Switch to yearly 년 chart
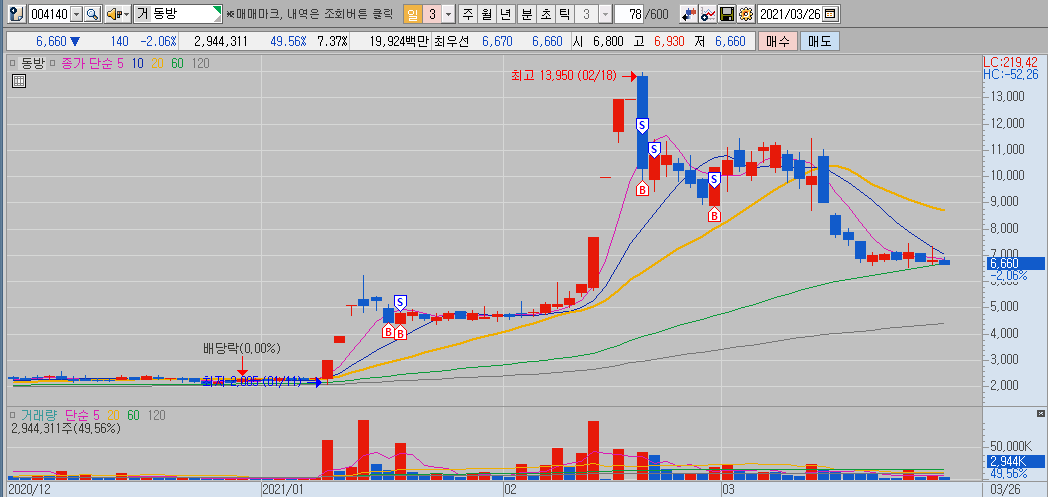Screen dimensions: 1048x497 (504, 13)
